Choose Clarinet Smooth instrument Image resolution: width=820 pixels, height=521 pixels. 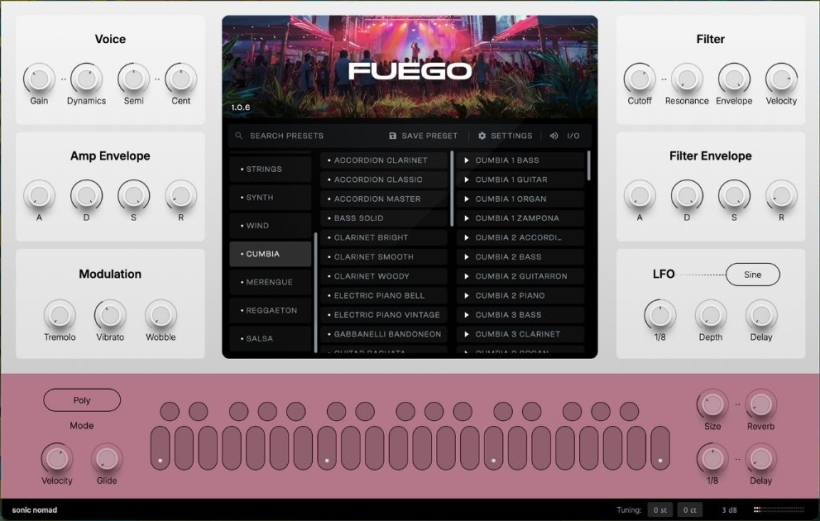click(x=384, y=257)
